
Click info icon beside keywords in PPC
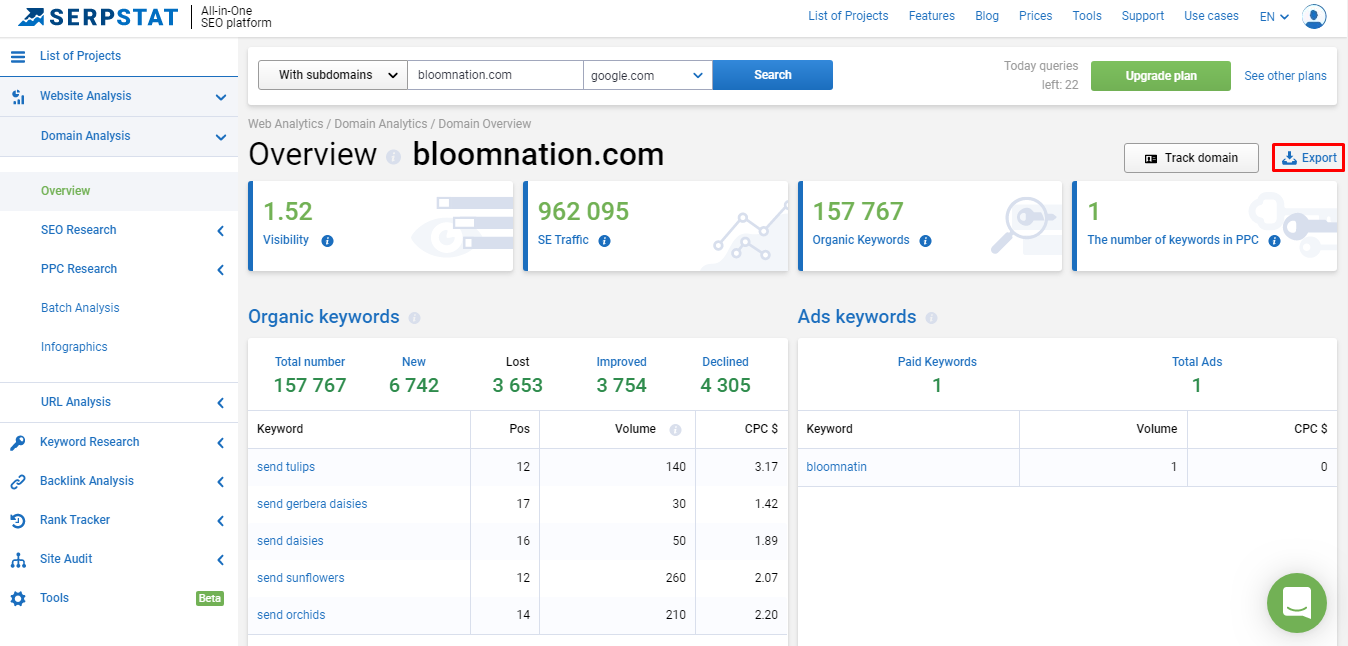1274,241
